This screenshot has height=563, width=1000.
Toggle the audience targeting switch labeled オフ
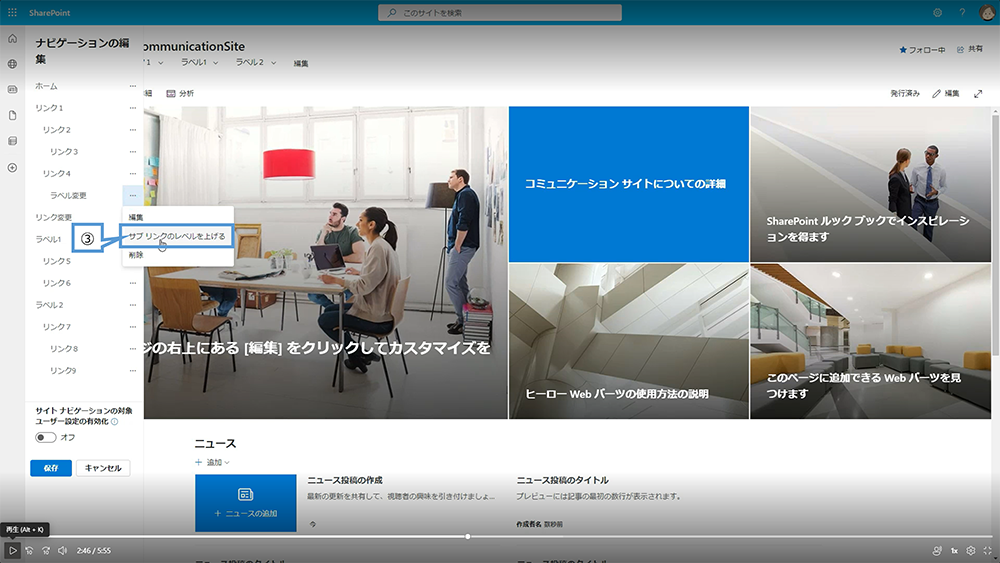(x=45, y=437)
